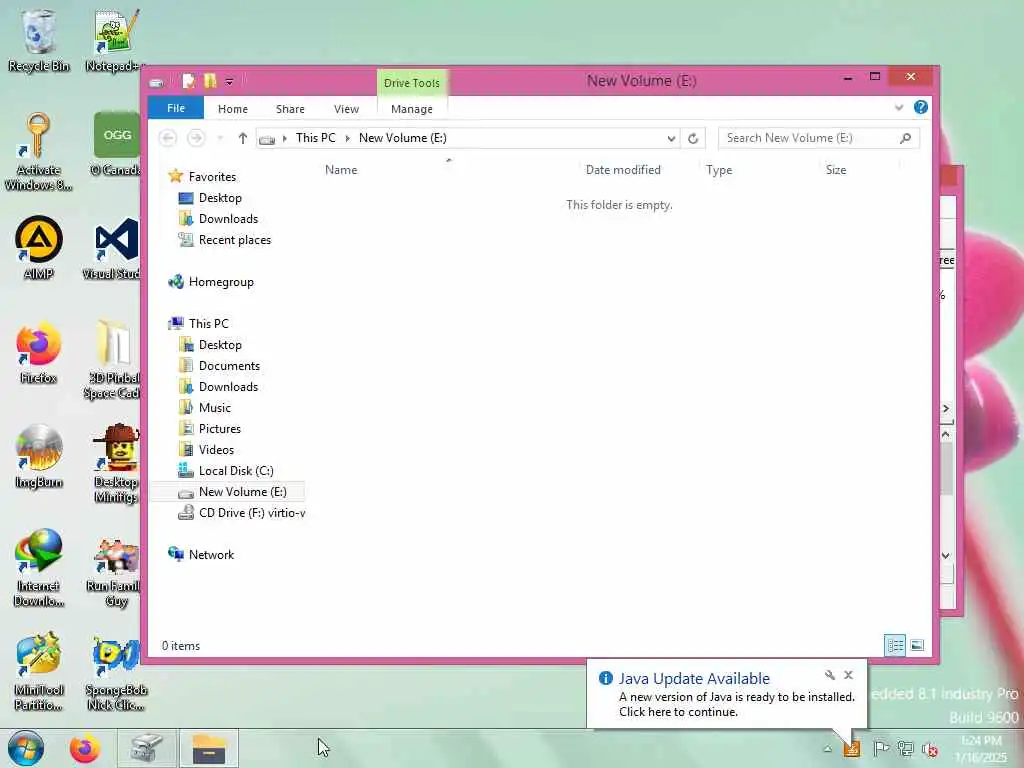Click the muted volume tray icon

pos(929,749)
